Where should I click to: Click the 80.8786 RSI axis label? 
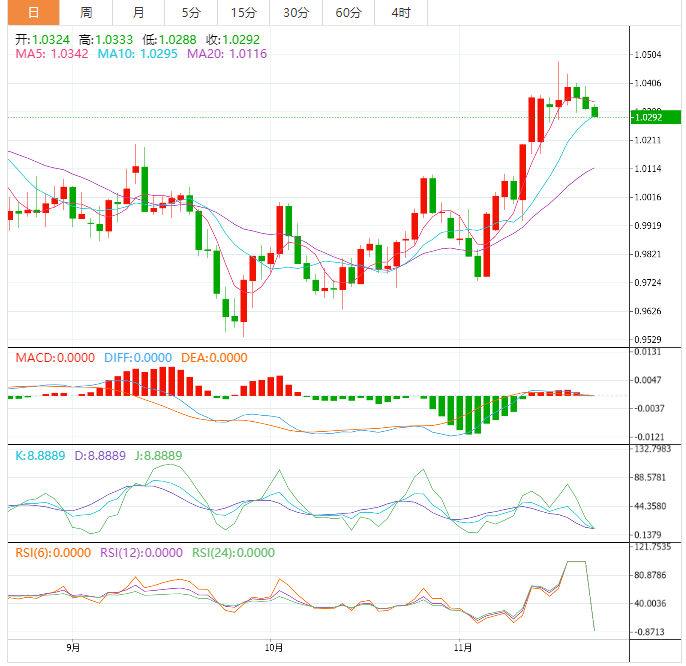pos(650,575)
